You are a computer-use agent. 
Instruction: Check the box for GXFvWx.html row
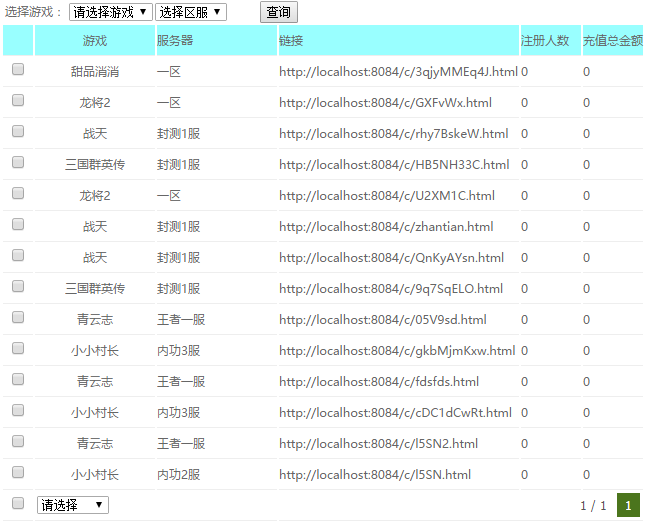pos(18,100)
